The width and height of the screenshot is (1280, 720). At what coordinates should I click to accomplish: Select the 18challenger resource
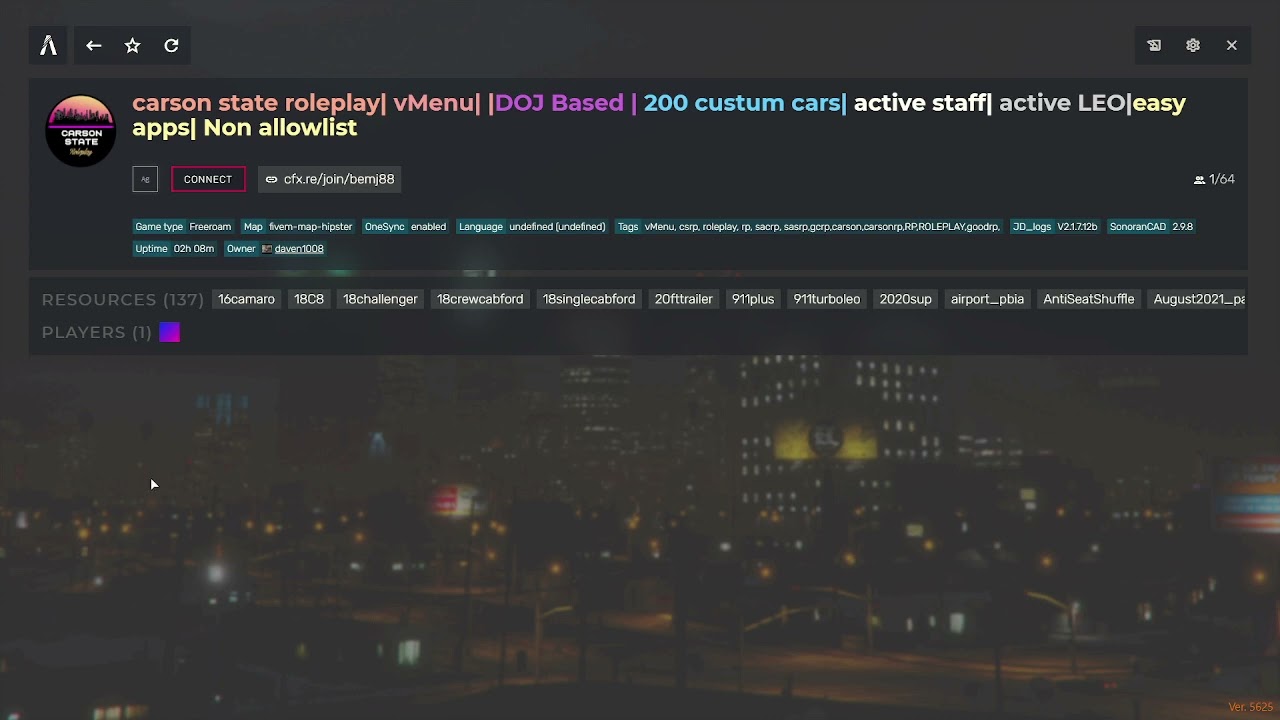click(x=380, y=299)
